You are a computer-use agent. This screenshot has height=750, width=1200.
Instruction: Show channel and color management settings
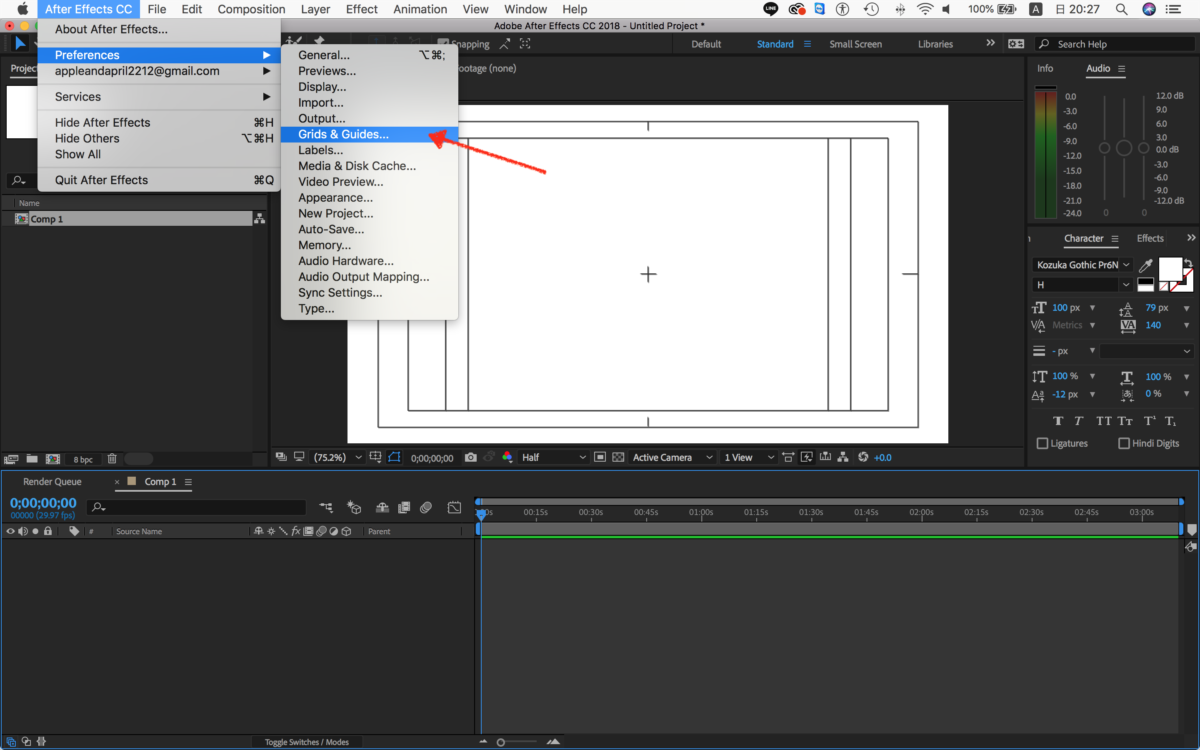point(507,457)
